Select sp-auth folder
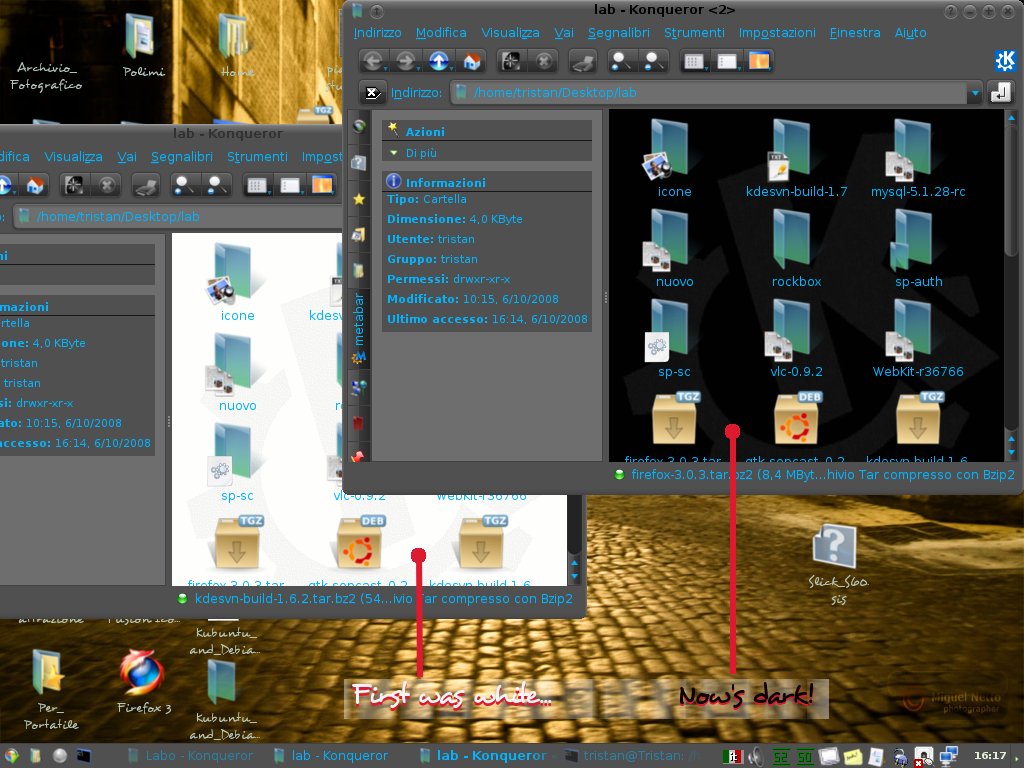Screen dimensions: 1024x768 point(918,249)
